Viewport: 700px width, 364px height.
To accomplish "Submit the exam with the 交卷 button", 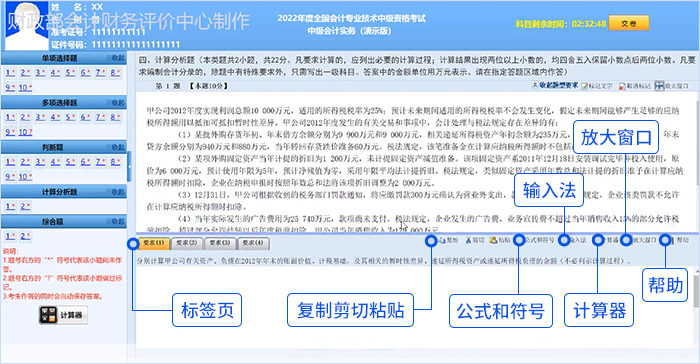I will 629,24.
